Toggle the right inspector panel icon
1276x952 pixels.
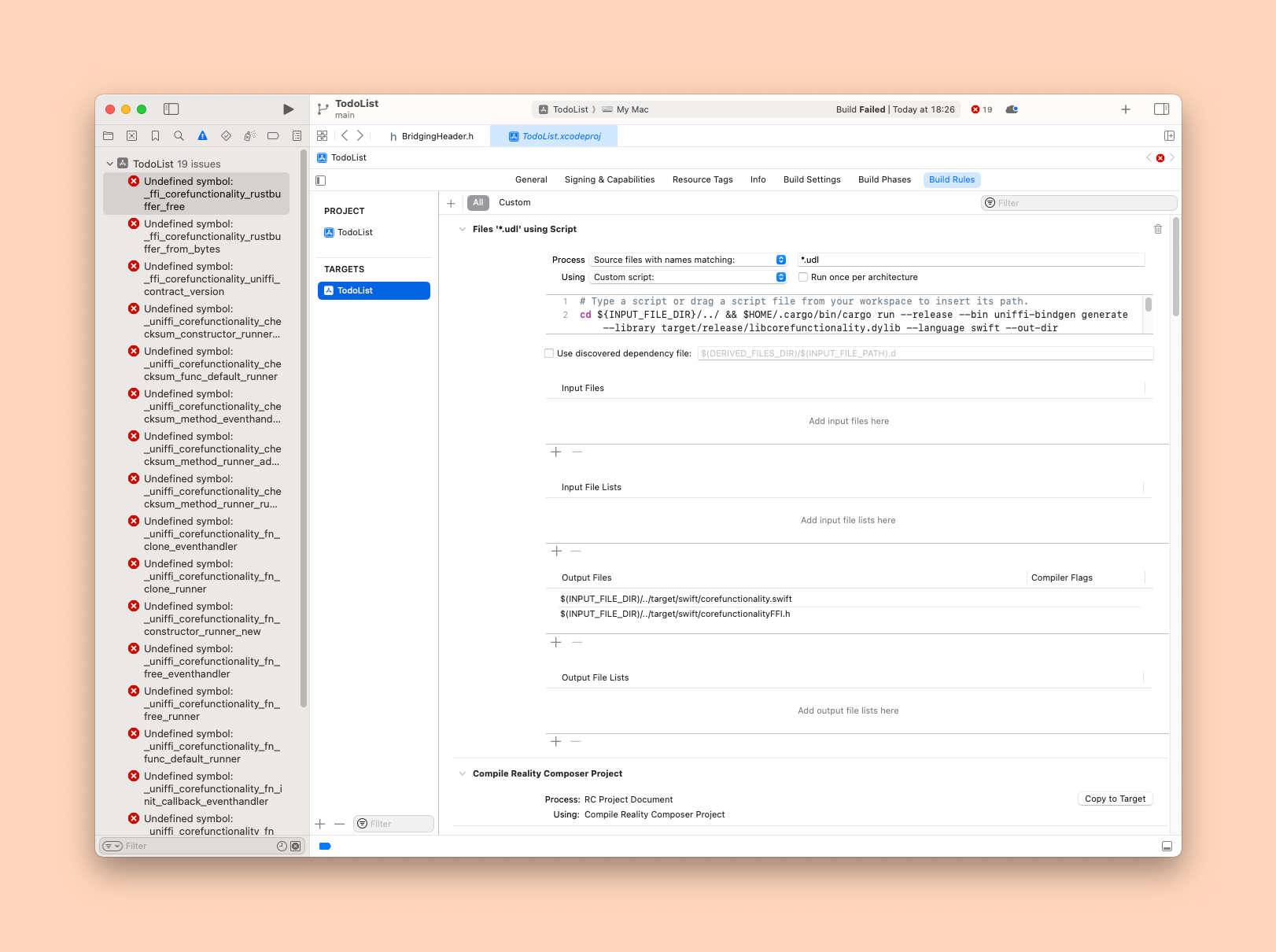click(x=1161, y=109)
